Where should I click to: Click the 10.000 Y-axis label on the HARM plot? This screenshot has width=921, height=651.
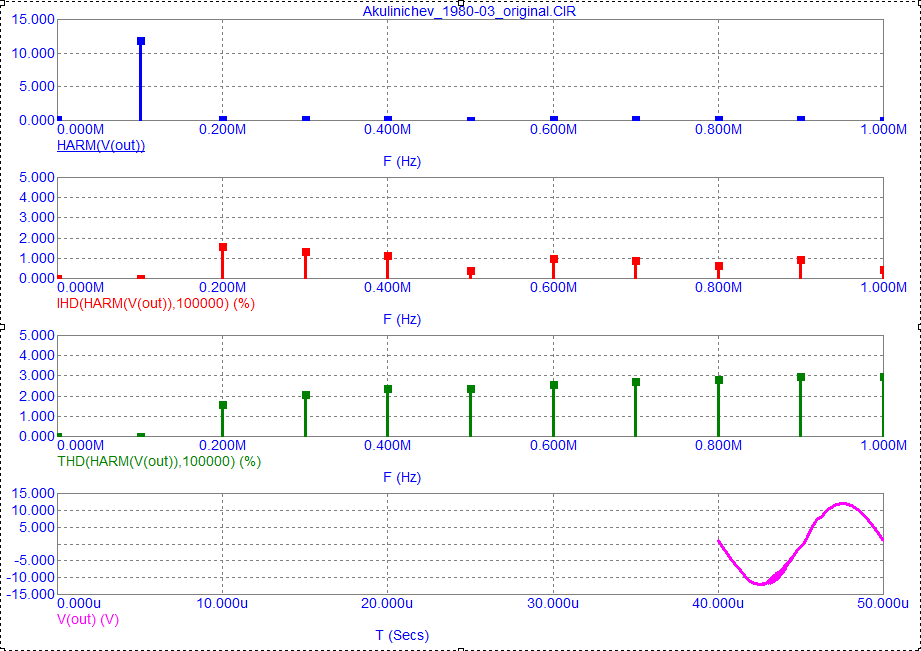click(x=33, y=53)
